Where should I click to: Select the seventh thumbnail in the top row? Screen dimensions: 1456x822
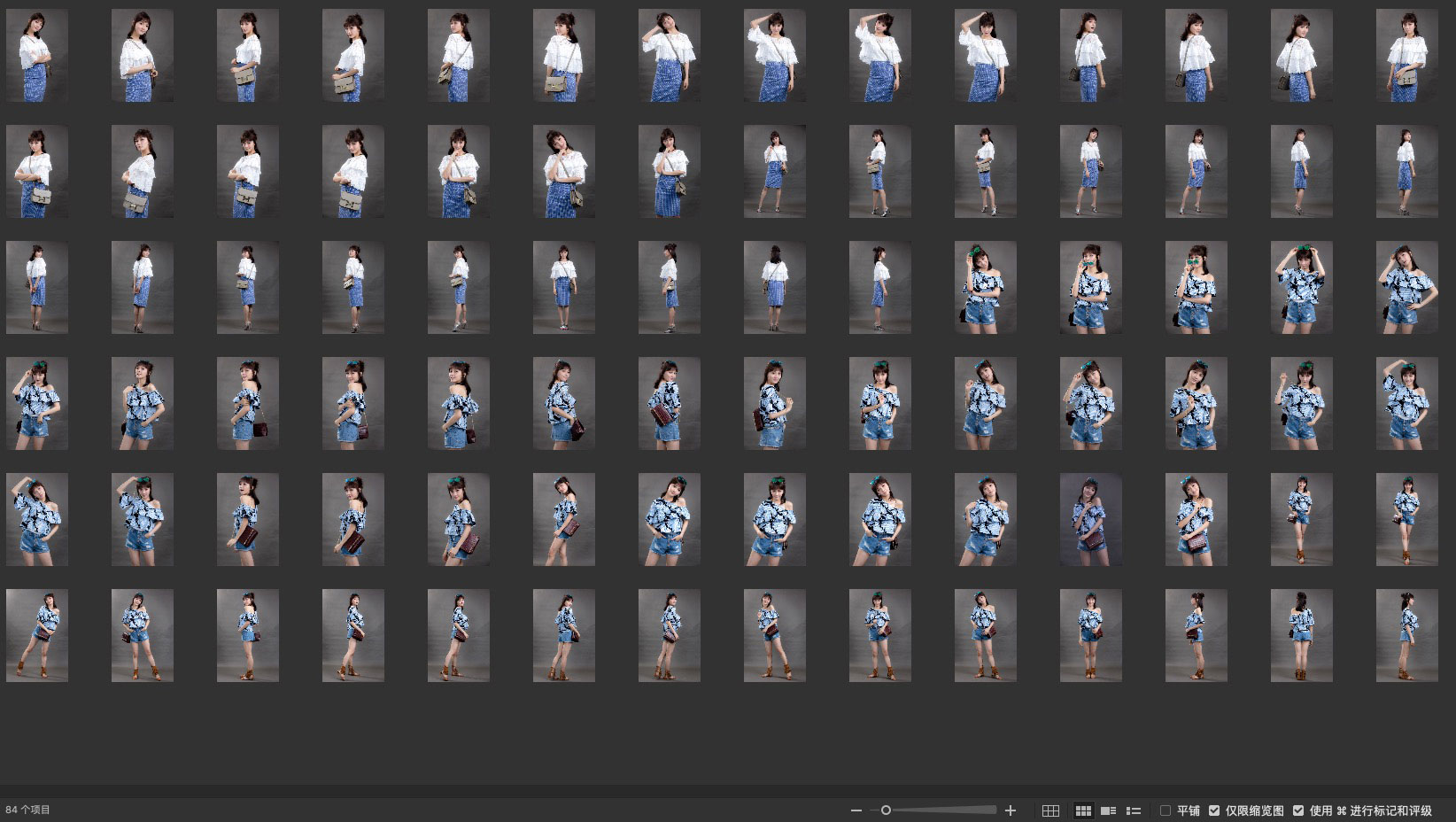click(669, 56)
